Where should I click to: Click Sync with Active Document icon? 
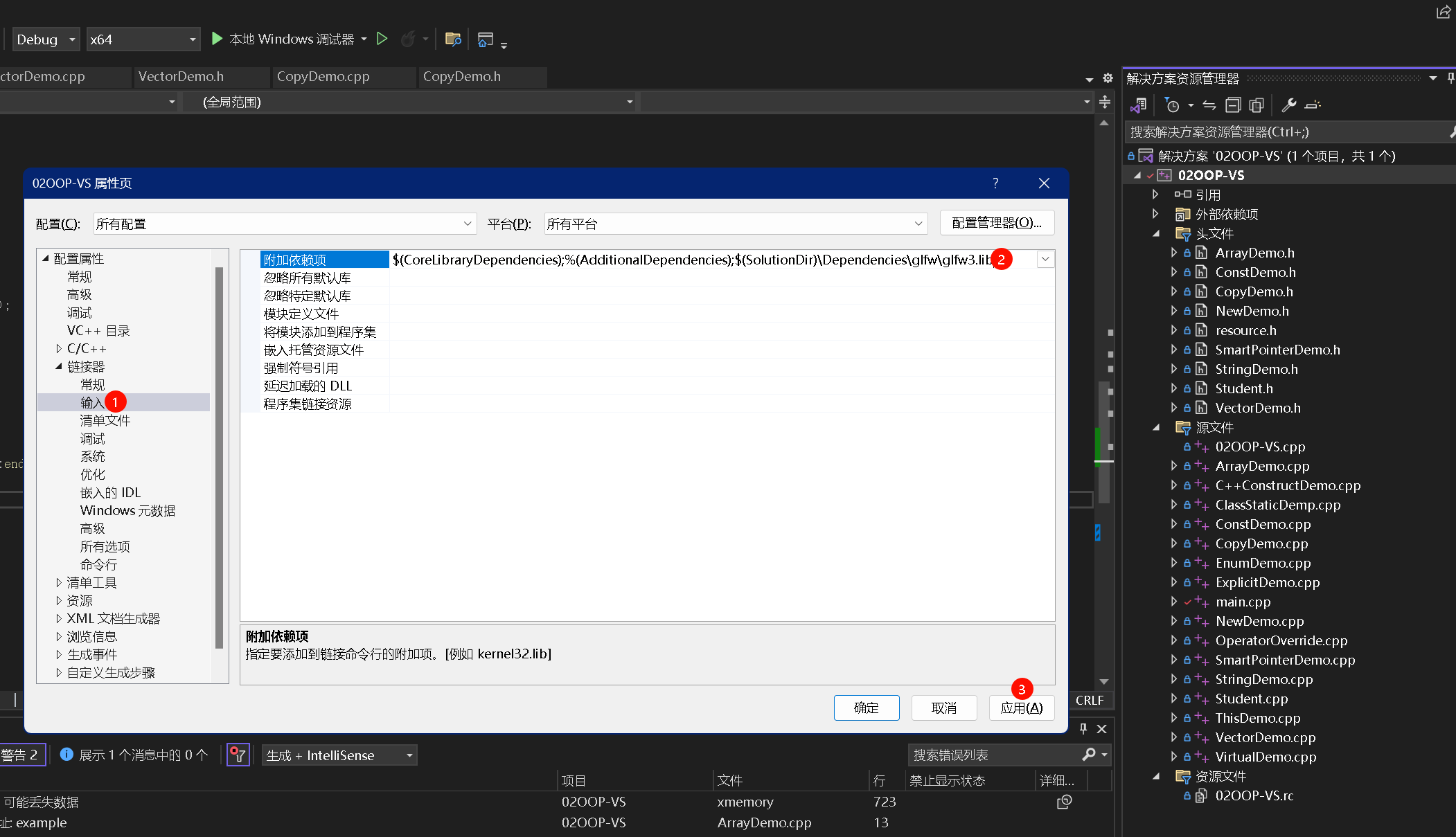pyautogui.click(x=1209, y=105)
